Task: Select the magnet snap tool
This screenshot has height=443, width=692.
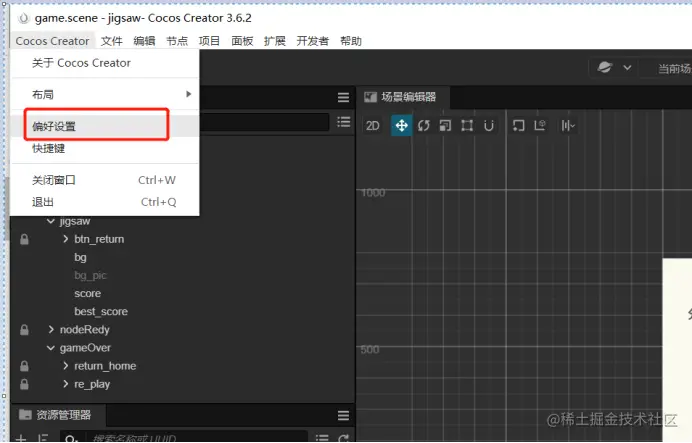Action: coord(489,126)
